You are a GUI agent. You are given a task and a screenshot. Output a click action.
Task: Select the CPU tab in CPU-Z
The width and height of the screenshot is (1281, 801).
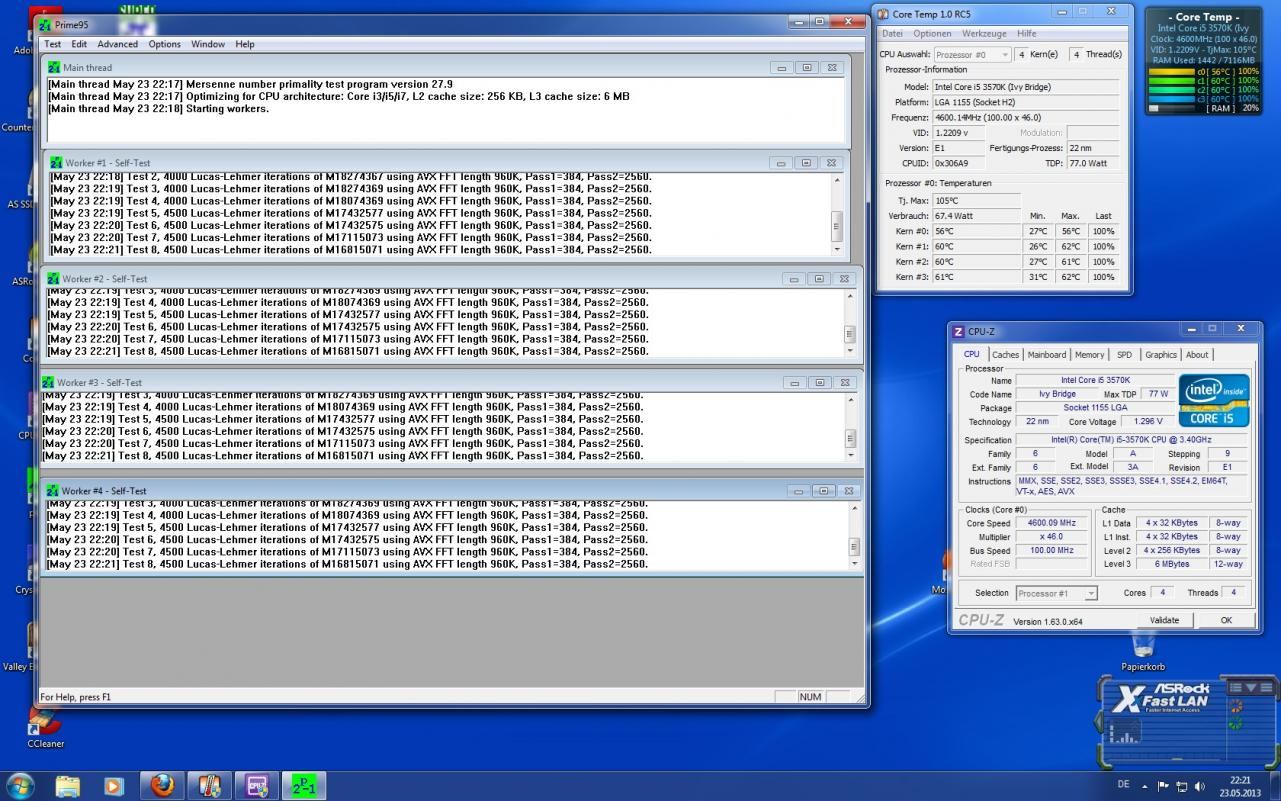(x=972, y=354)
